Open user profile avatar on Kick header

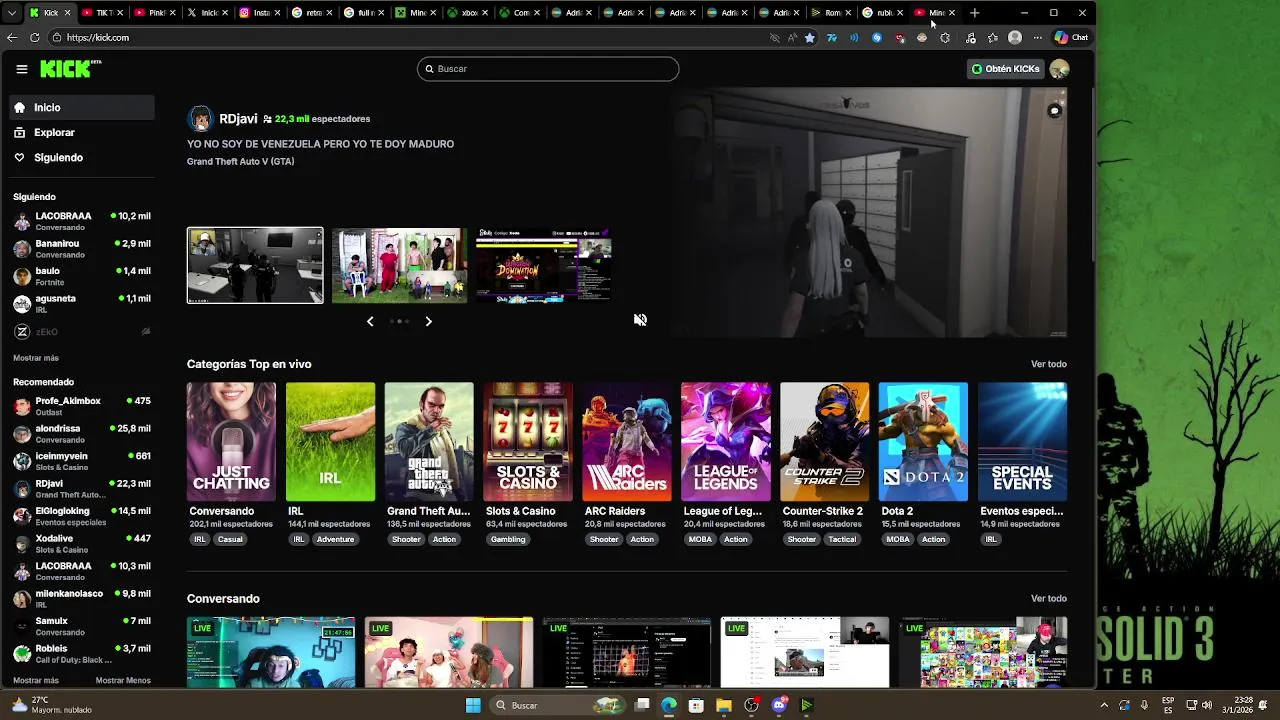pos(1059,69)
